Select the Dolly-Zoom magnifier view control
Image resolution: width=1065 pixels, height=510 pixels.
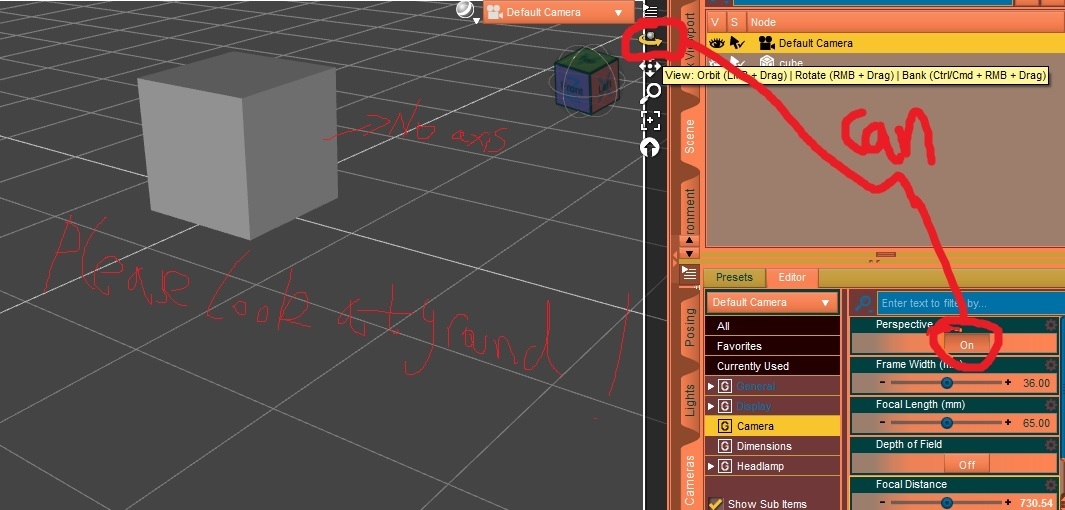tap(651, 92)
